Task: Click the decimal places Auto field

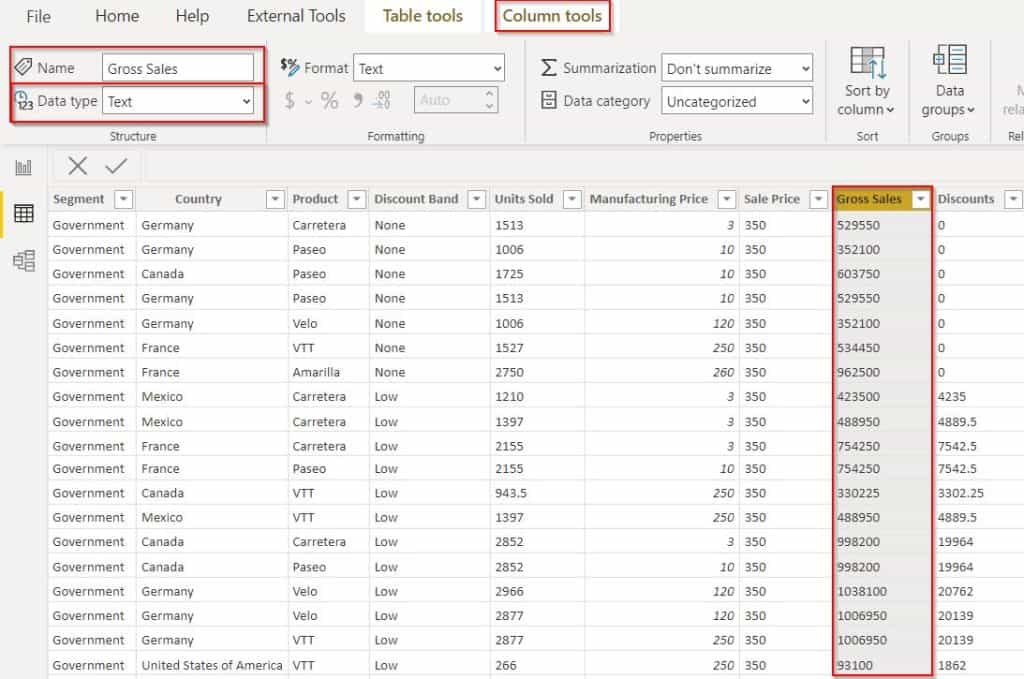Action: click(456, 100)
